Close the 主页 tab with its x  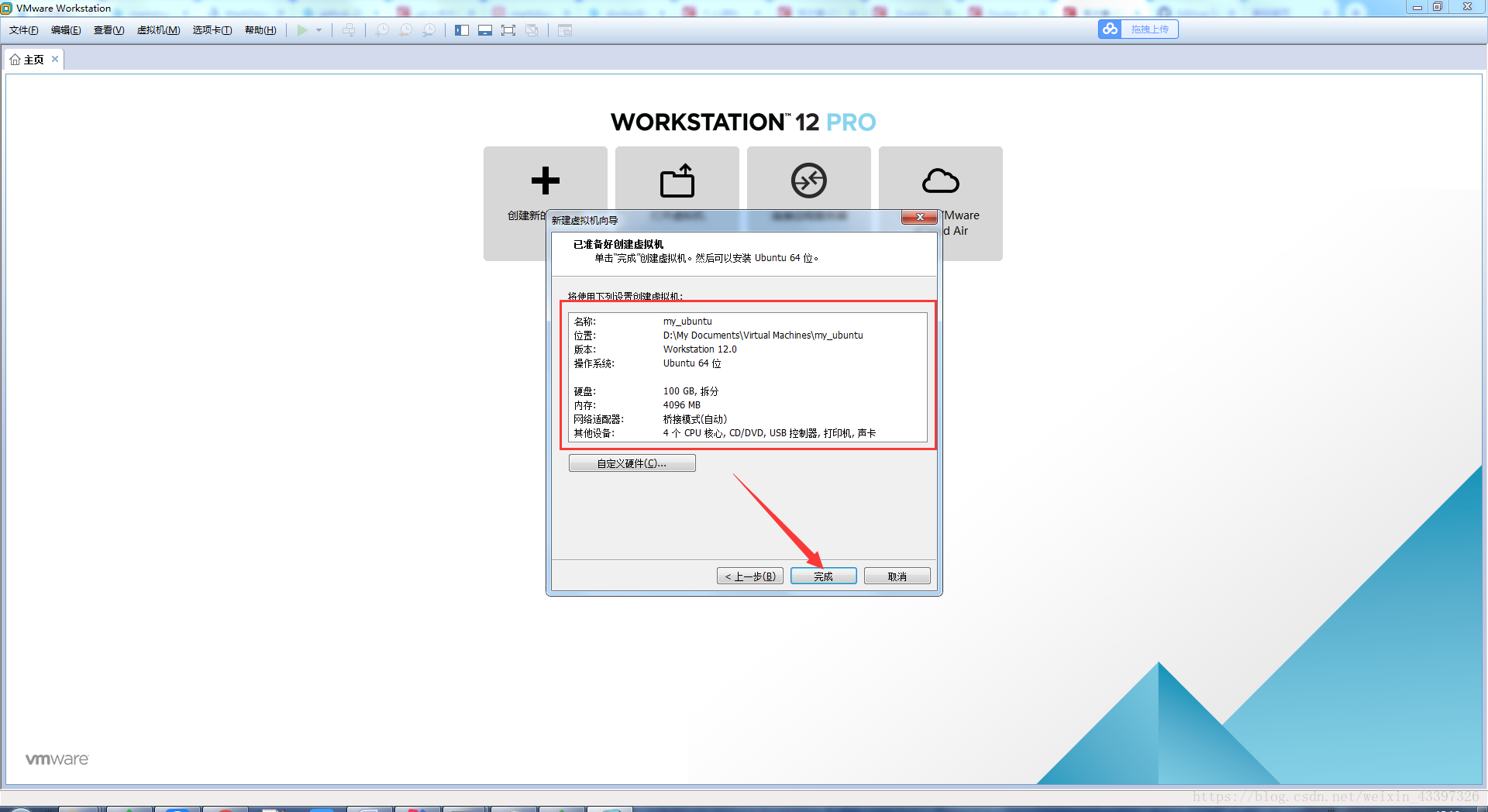(x=55, y=59)
